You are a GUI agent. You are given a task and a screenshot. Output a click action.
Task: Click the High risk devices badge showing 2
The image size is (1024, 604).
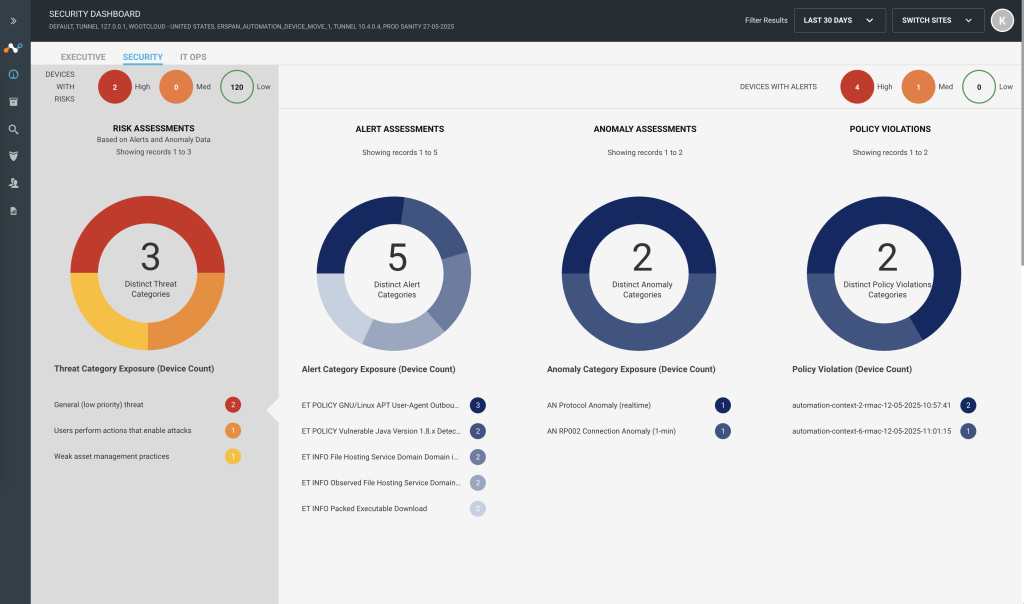tap(115, 87)
